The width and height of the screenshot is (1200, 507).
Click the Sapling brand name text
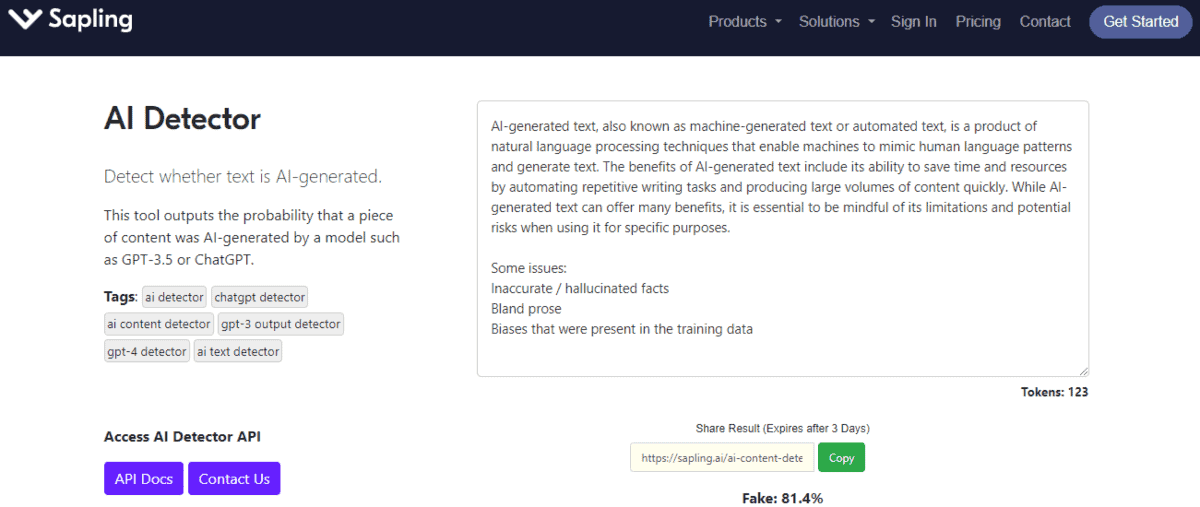click(x=91, y=19)
